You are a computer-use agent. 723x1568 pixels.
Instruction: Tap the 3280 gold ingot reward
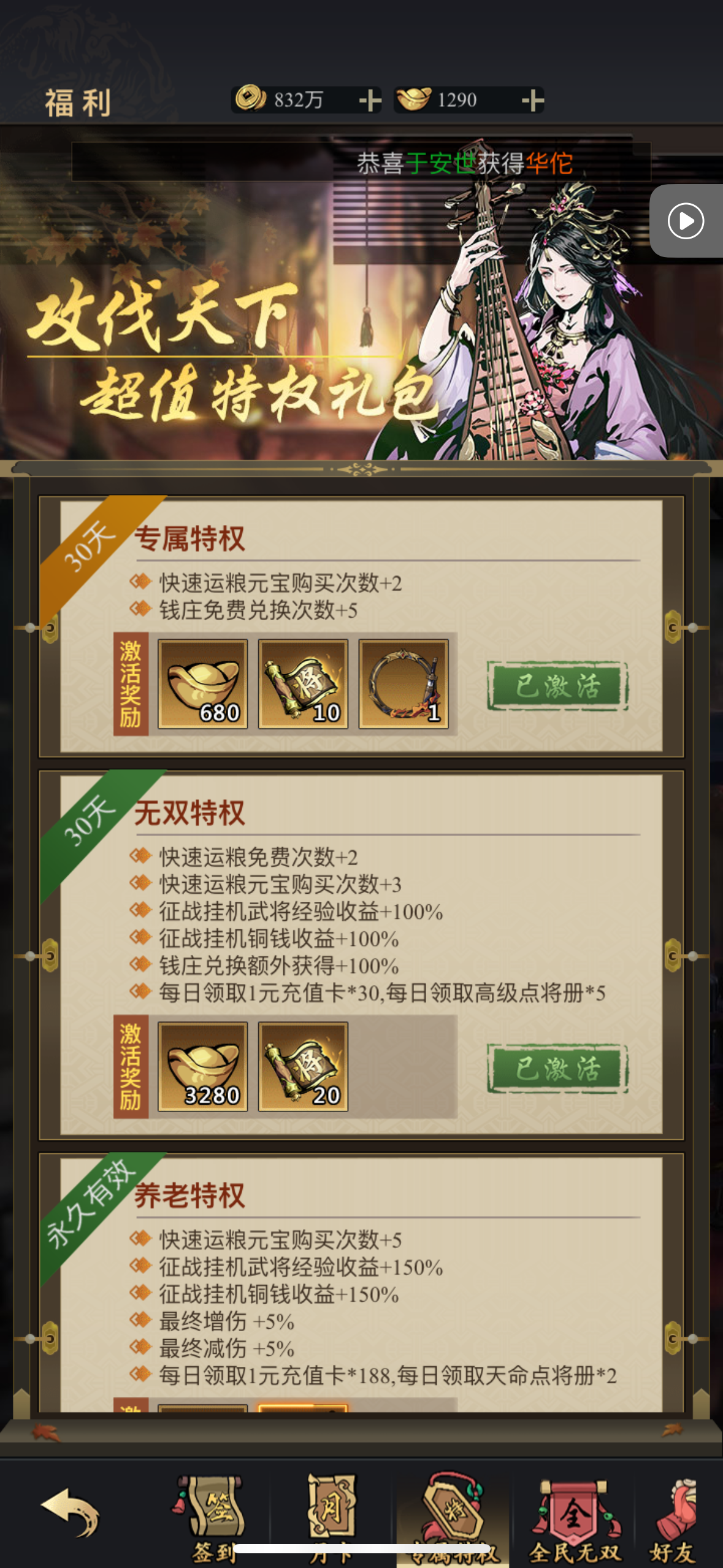tap(203, 1067)
